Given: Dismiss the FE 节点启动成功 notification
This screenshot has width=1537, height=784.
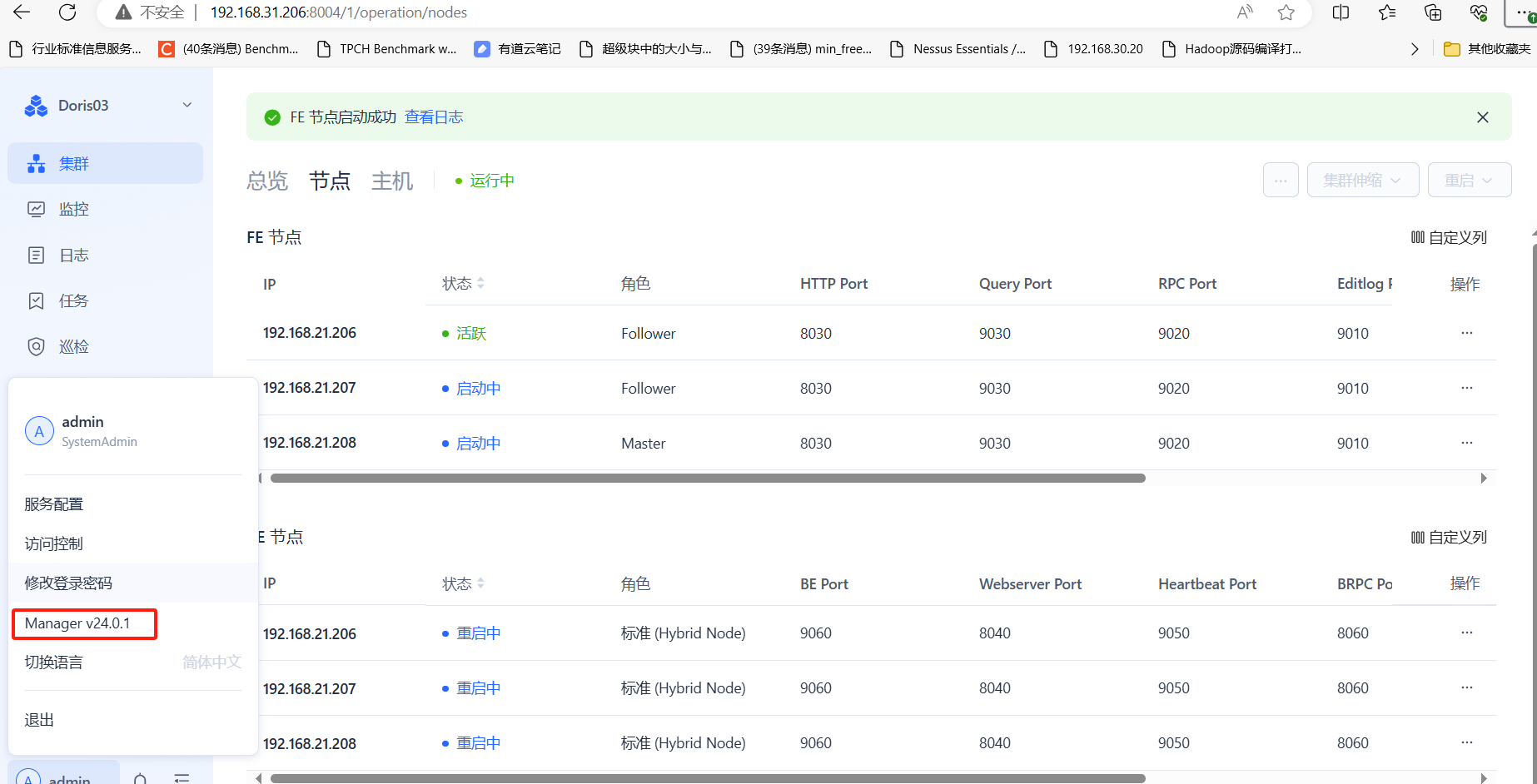Looking at the screenshot, I should click(x=1483, y=117).
